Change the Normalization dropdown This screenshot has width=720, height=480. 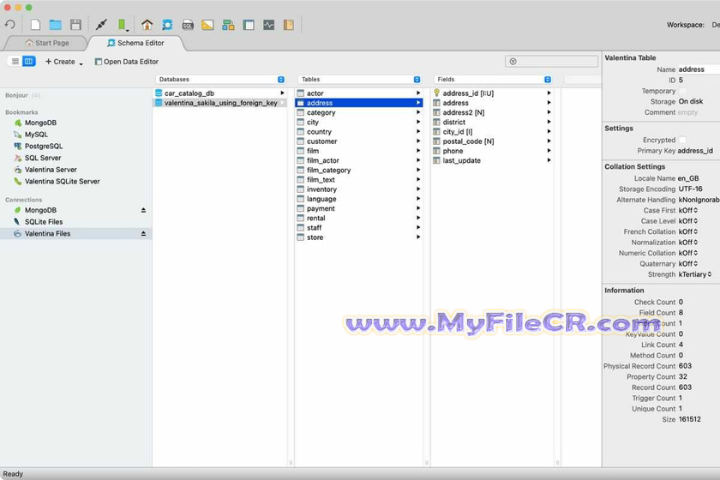click(688, 242)
